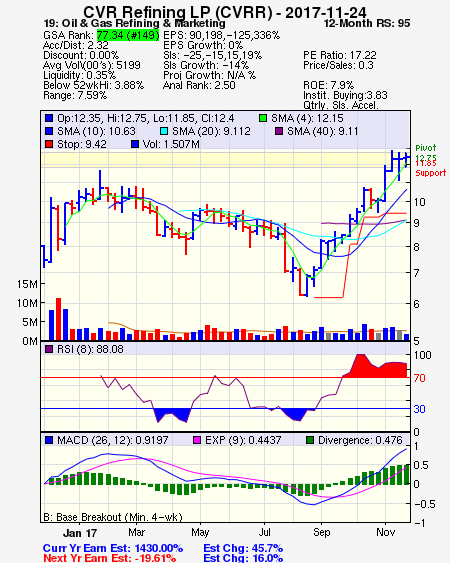Click the highlighted GSA Rank value
This screenshot has height=563, width=450.
point(128,35)
